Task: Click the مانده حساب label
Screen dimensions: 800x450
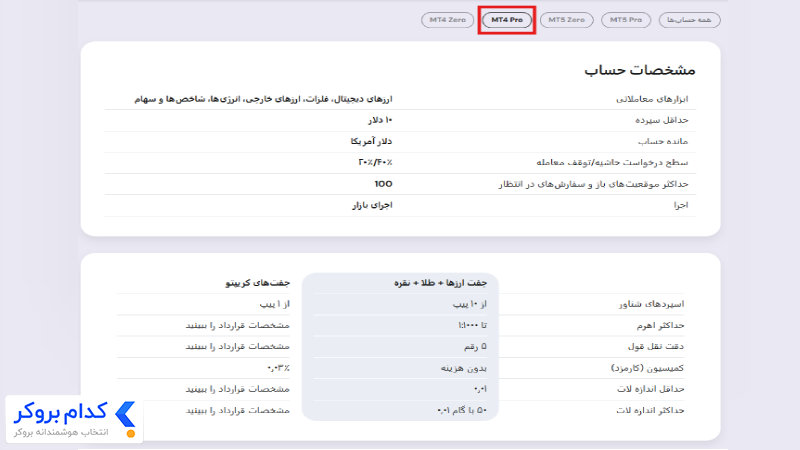Action: (x=663, y=141)
